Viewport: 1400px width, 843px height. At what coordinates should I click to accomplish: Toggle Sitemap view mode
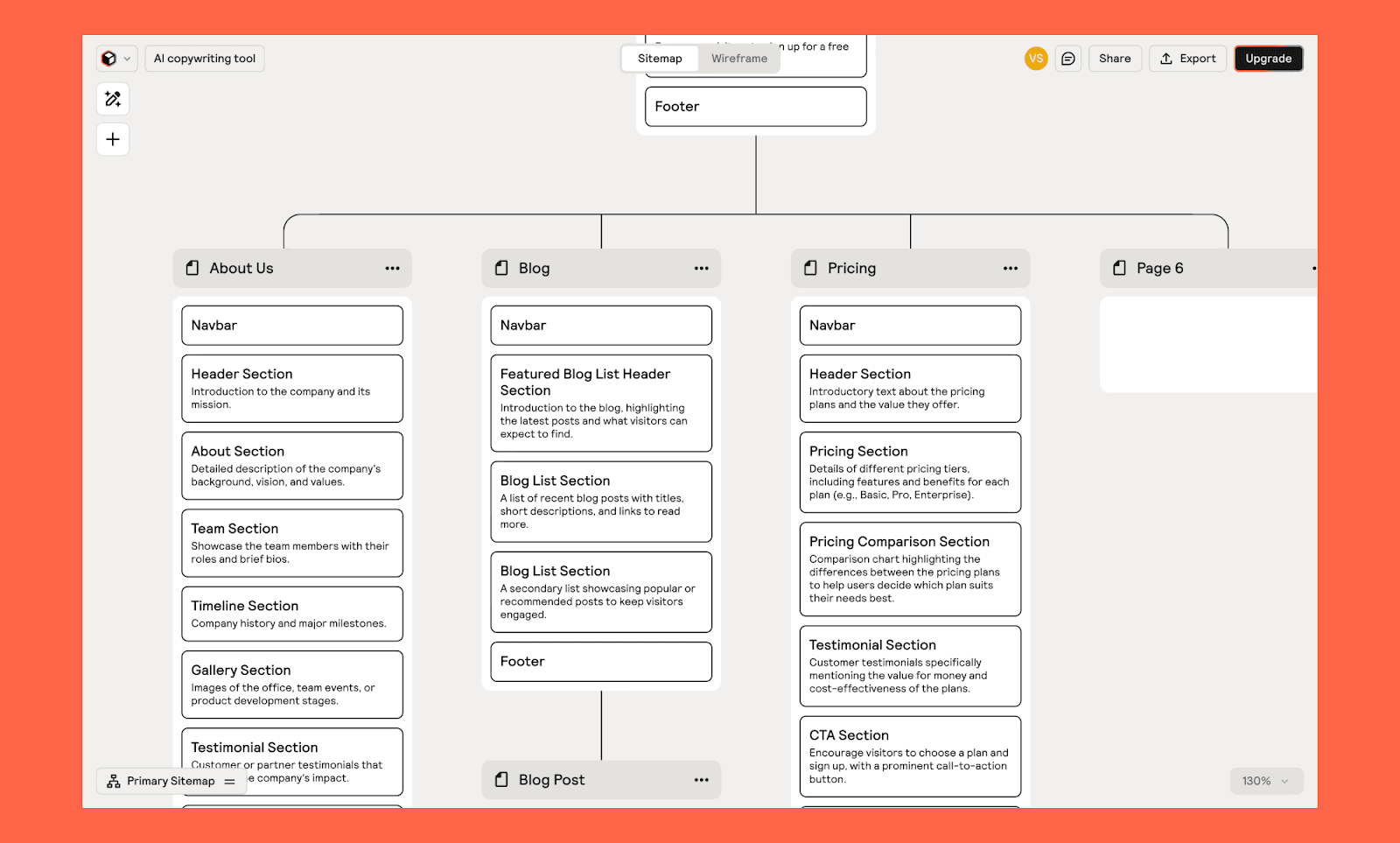point(660,58)
